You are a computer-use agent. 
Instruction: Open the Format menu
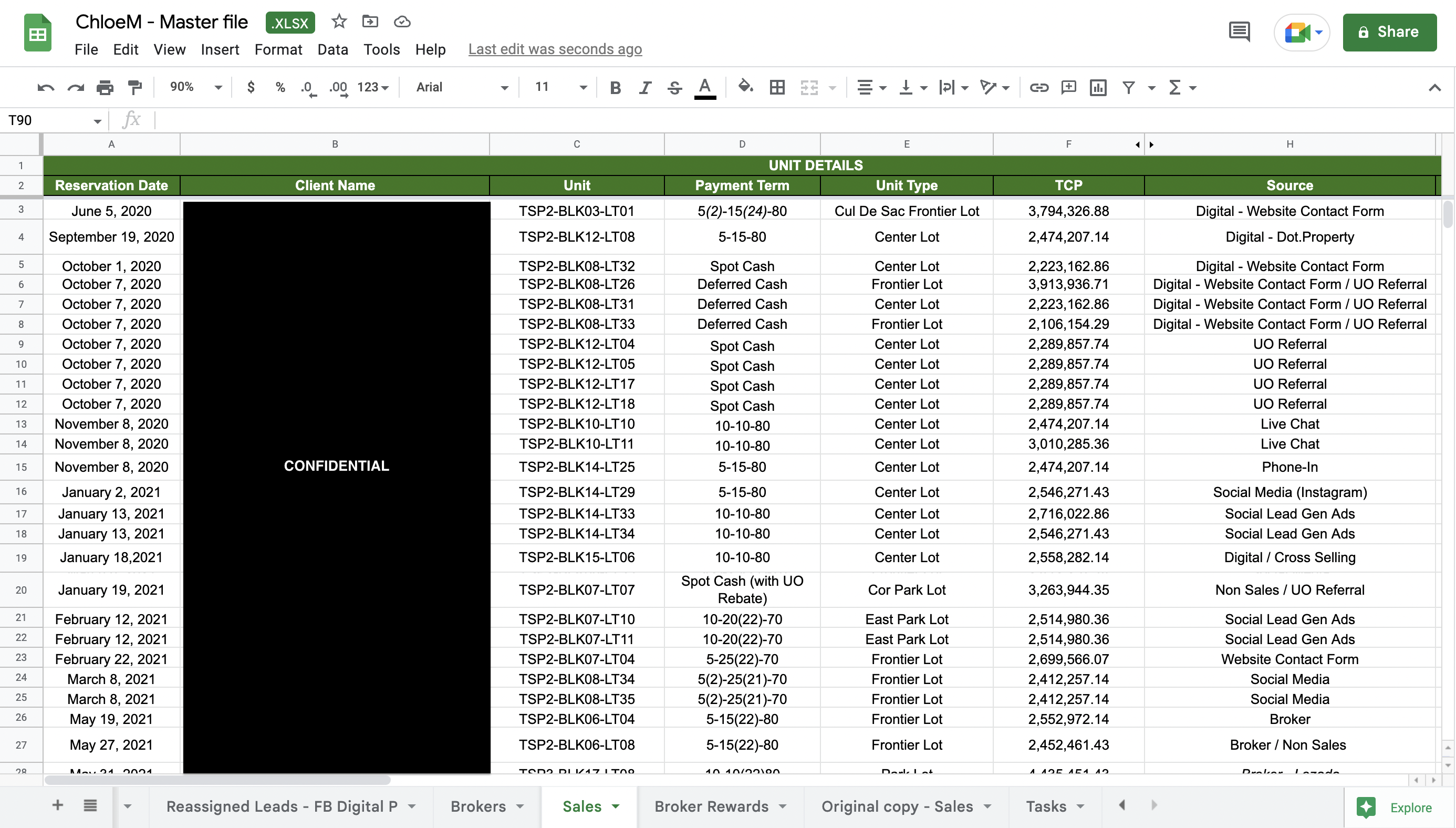pyautogui.click(x=277, y=49)
